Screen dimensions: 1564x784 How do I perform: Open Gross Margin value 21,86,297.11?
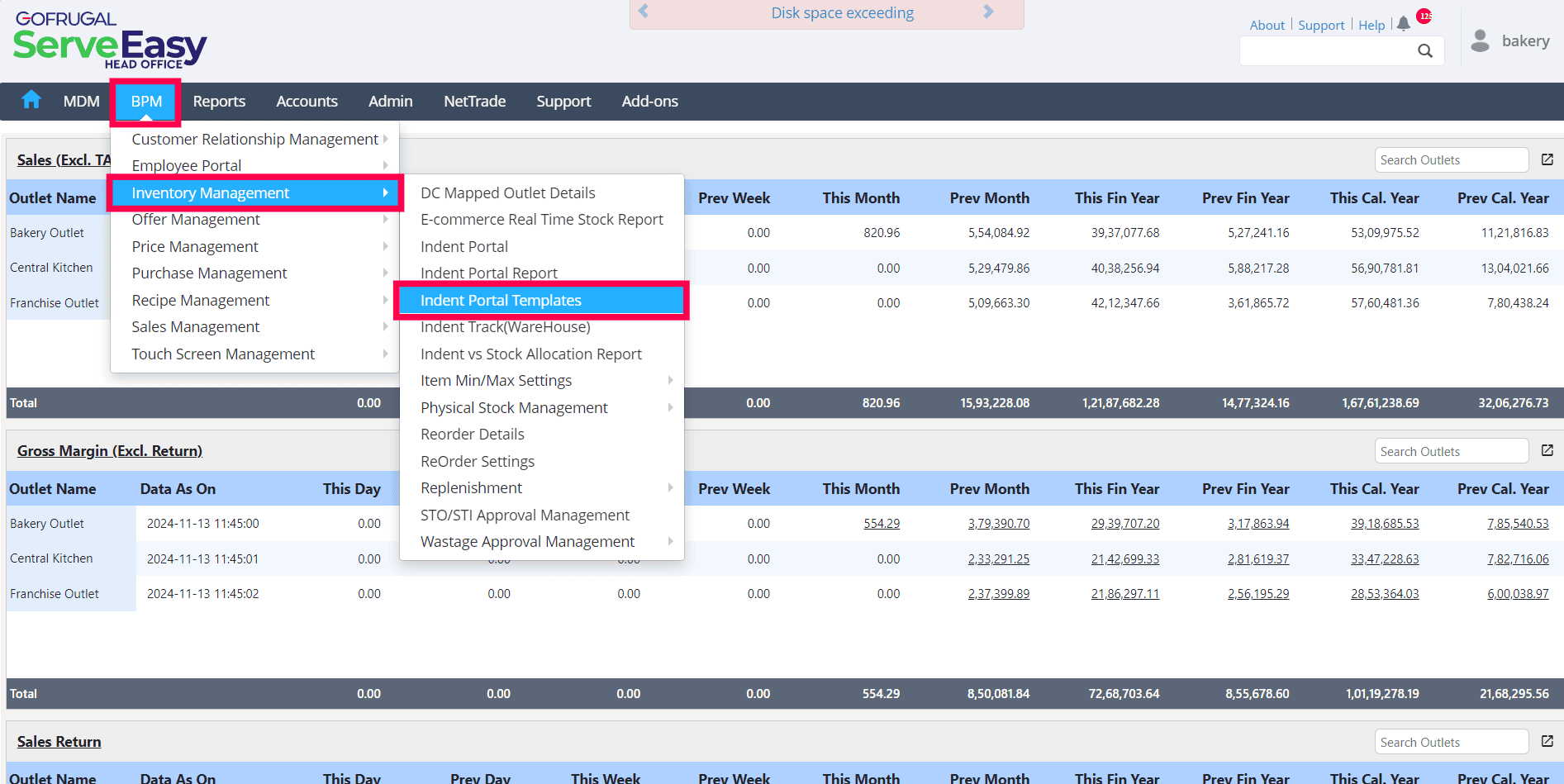point(1125,593)
